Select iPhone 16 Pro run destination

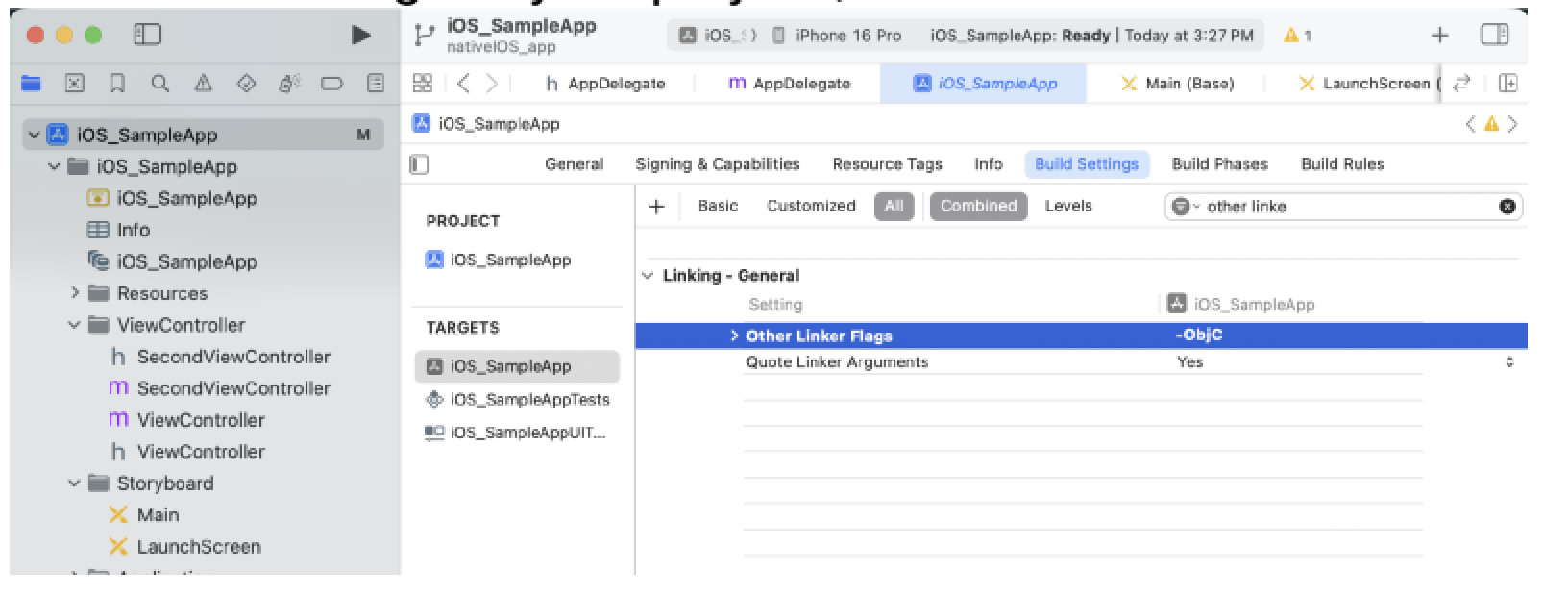coord(837,36)
